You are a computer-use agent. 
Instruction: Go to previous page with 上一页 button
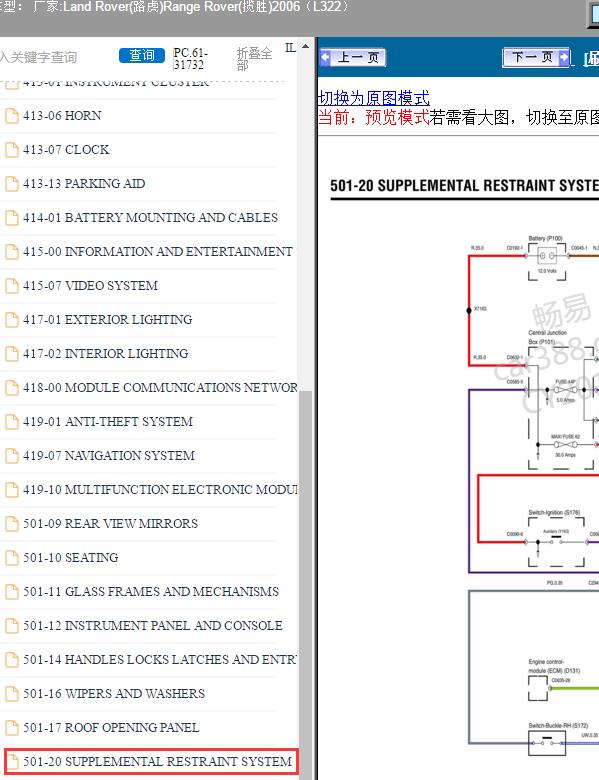(353, 58)
